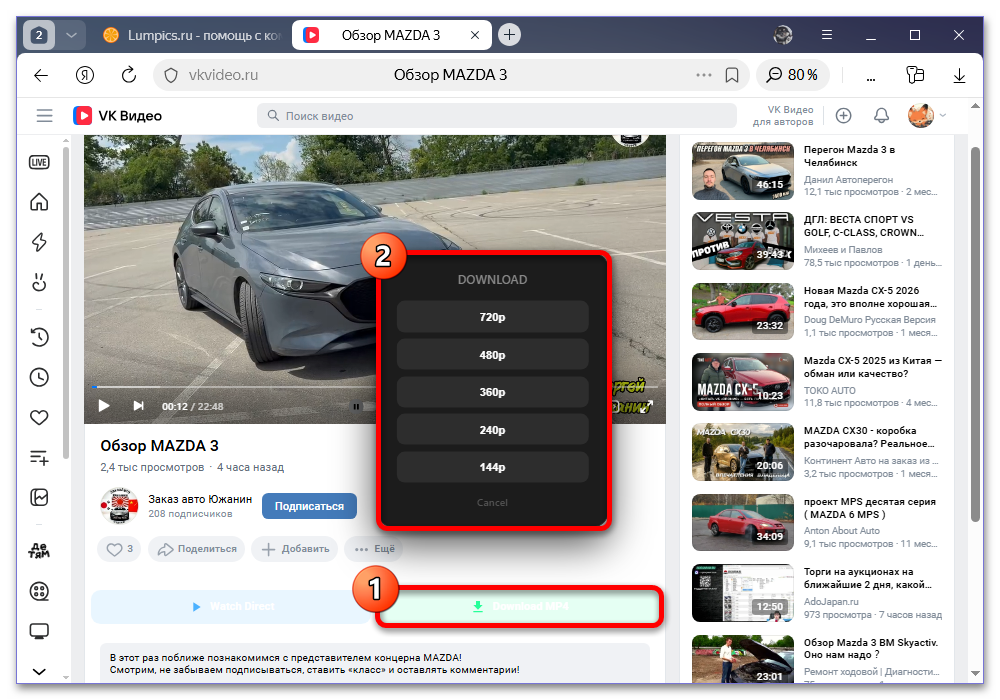Open the browser downloads panel
1000x700 pixels.
pyautogui.click(x=959, y=75)
